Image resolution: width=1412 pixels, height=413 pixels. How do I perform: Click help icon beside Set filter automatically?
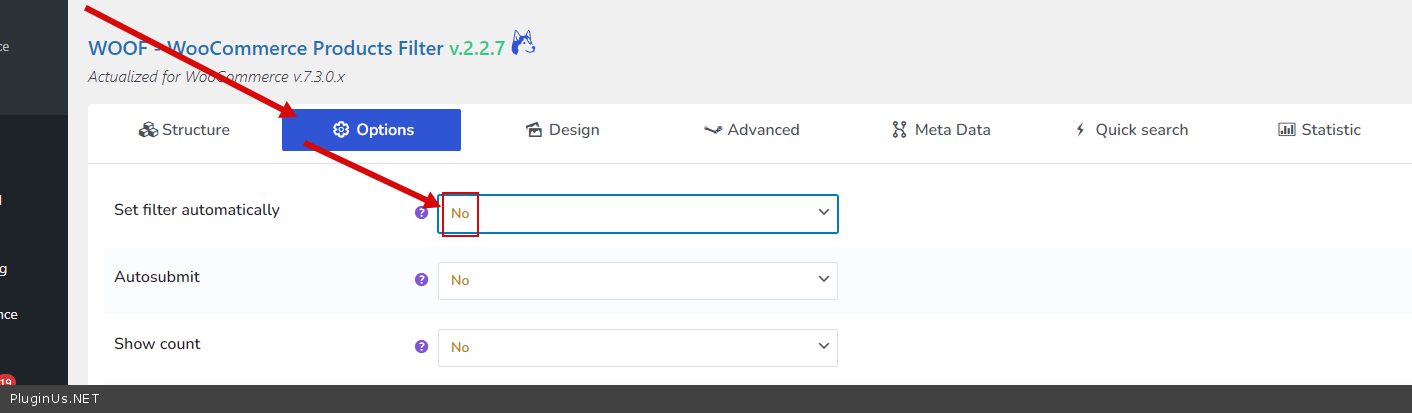click(x=422, y=212)
